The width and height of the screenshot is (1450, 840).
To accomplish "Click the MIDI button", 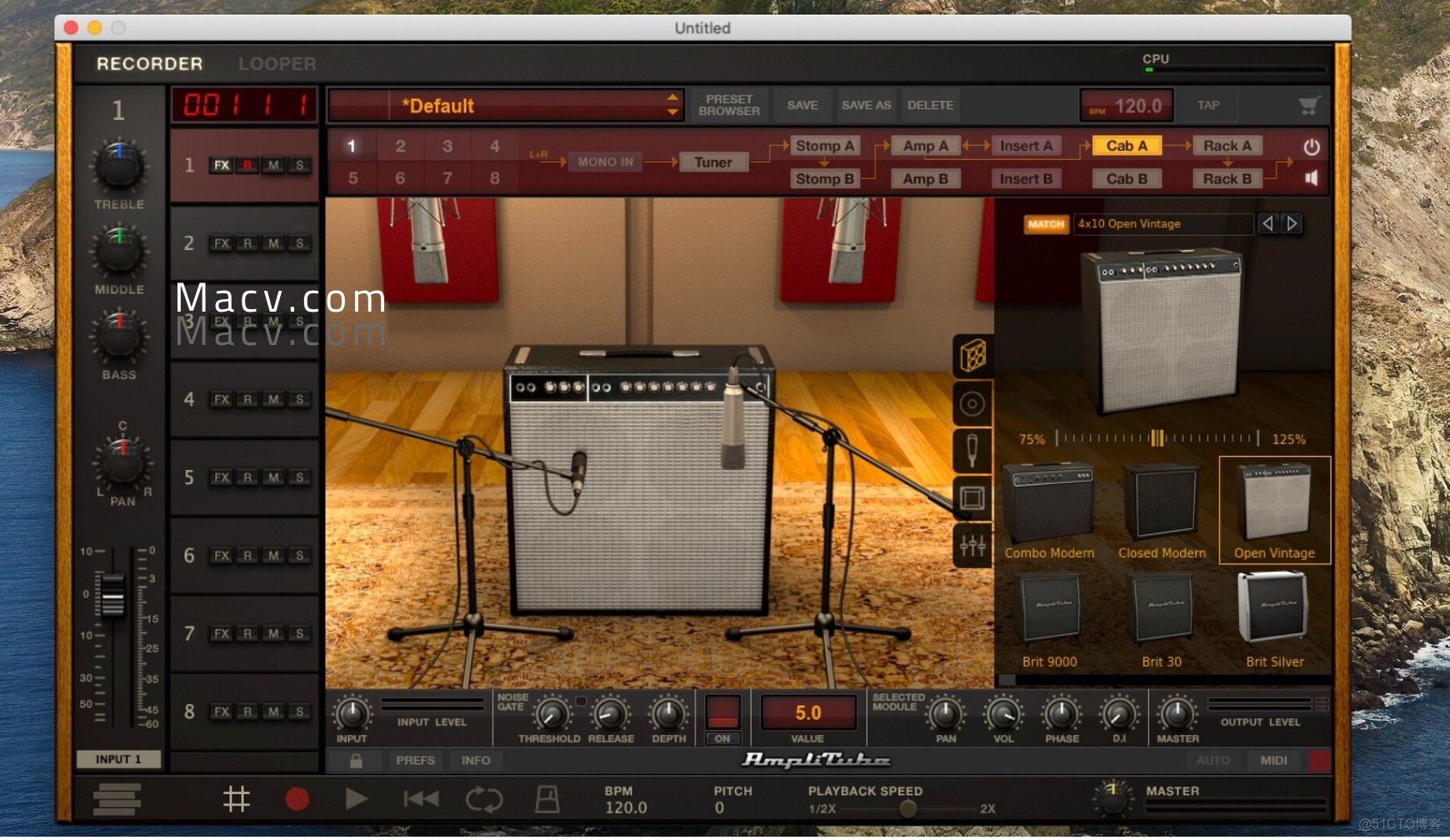I will pos(1273,761).
